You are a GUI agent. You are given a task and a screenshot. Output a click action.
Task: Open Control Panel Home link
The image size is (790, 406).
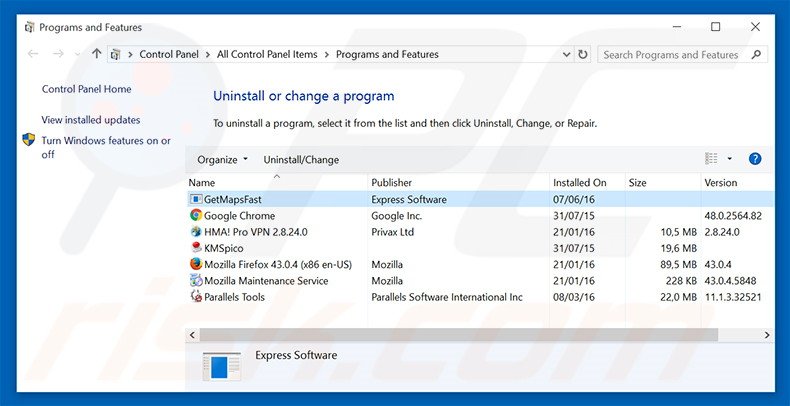[86, 89]
